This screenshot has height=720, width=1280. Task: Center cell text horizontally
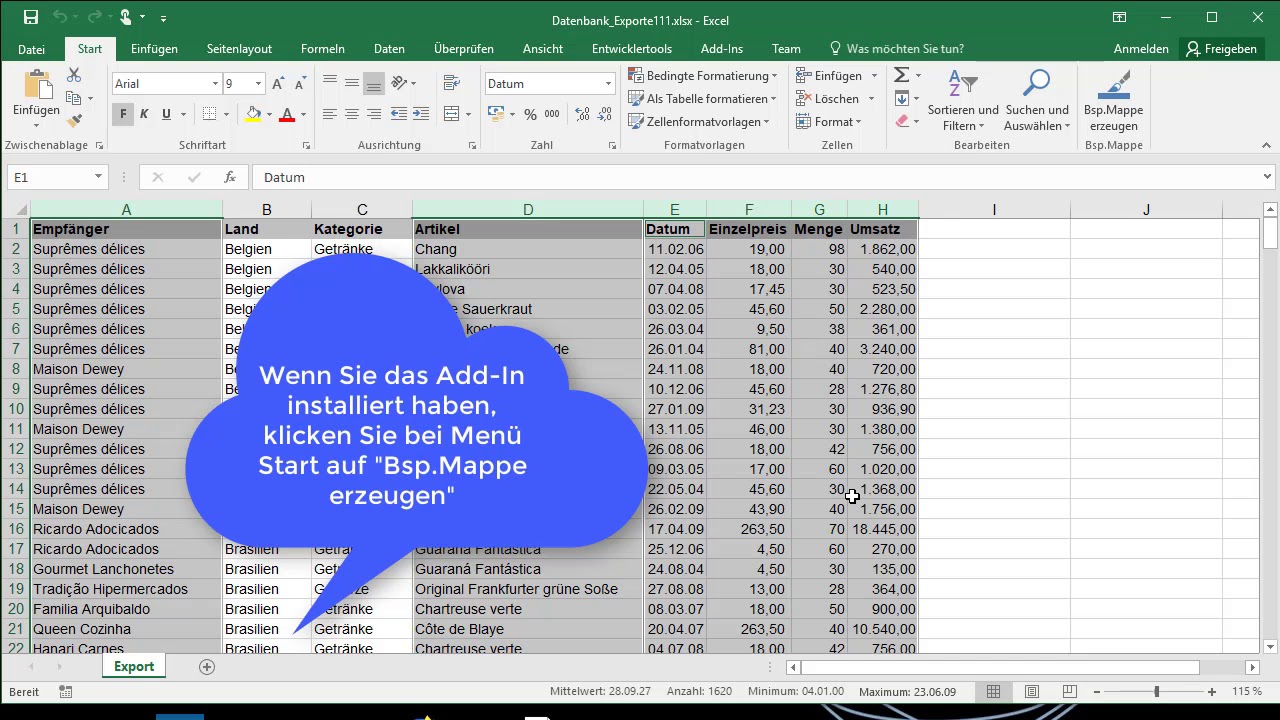point(352,114)
